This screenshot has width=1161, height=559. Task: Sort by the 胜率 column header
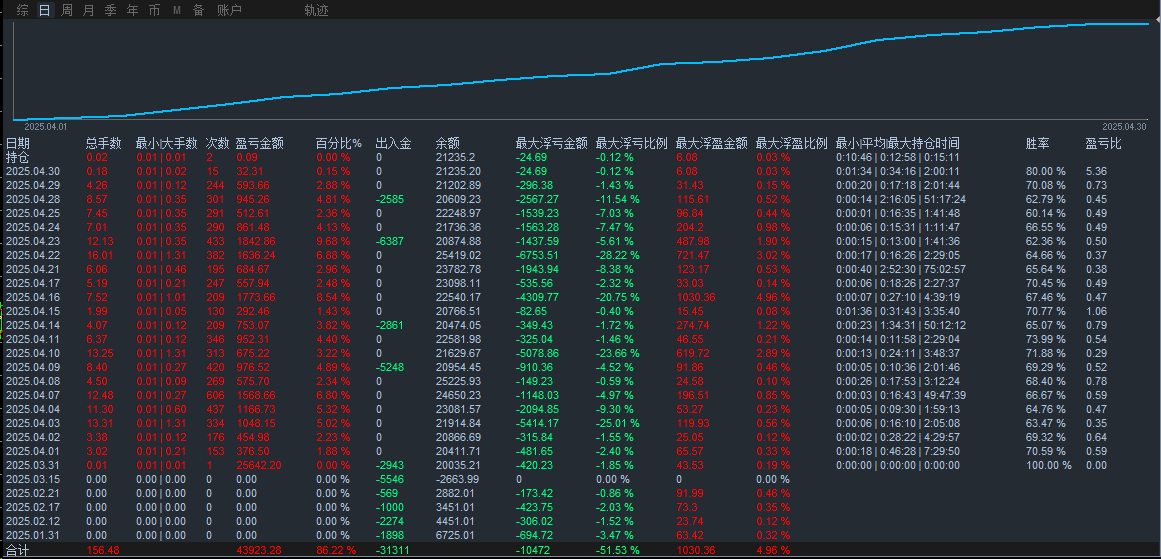pos(1038,144)
